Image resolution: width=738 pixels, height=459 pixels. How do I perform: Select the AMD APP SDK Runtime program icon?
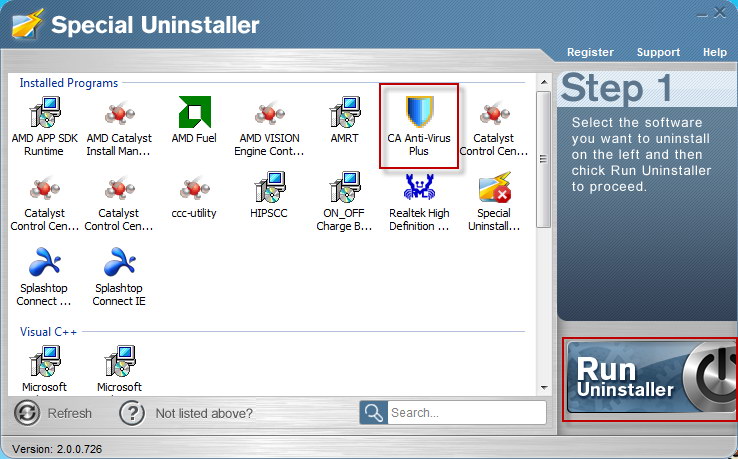pos(45,112)
